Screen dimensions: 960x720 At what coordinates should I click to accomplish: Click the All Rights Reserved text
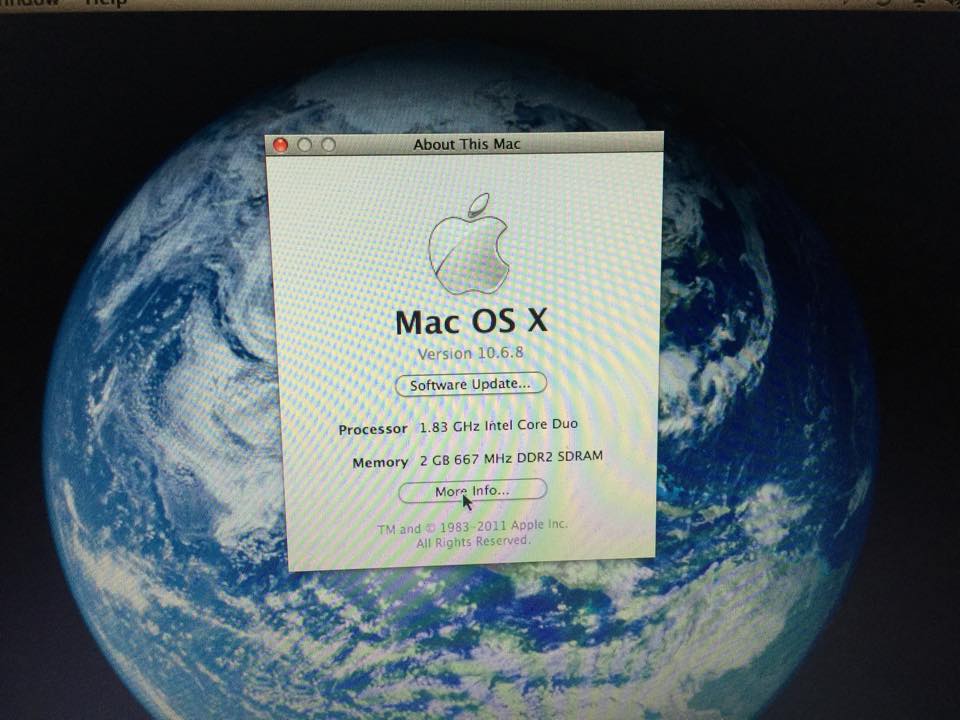point(473,542)
